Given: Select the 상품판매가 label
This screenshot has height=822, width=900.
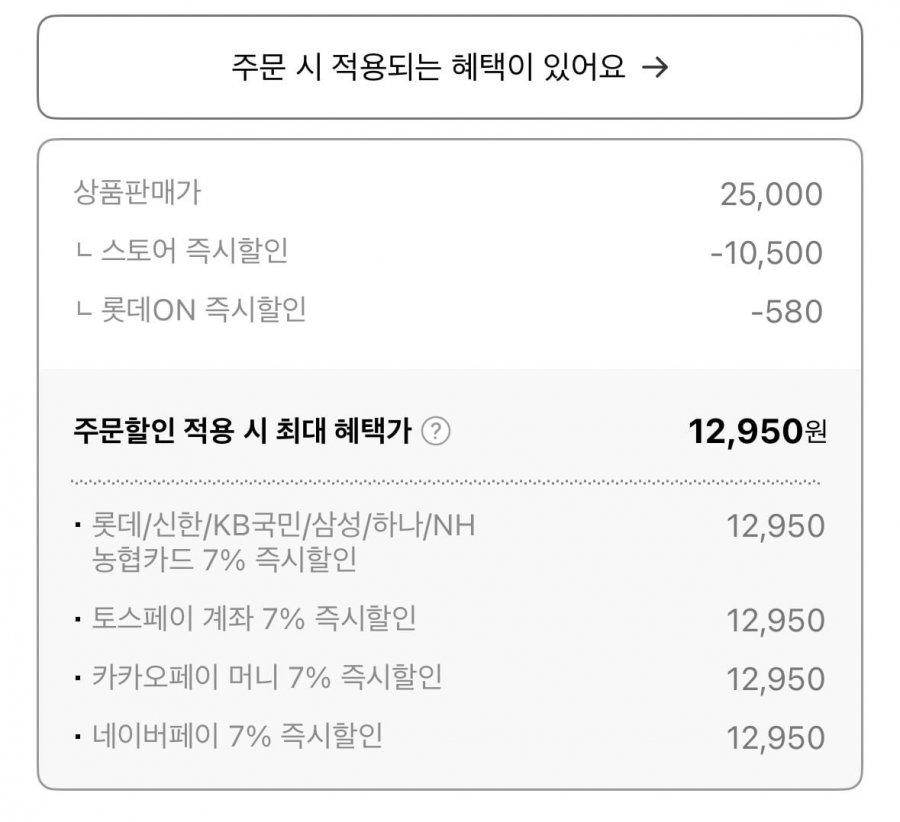Looking at the screenshot, I should pos(137,192).
